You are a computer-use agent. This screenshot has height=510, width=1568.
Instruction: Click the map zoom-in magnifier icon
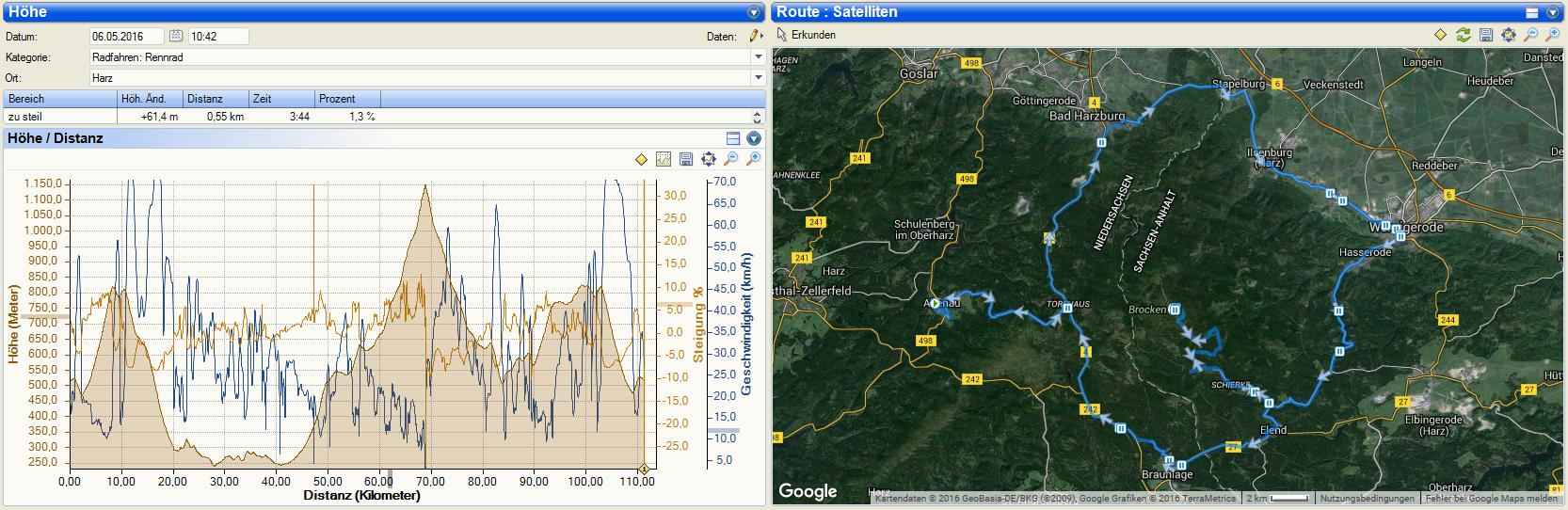[x=1554, y=35]
